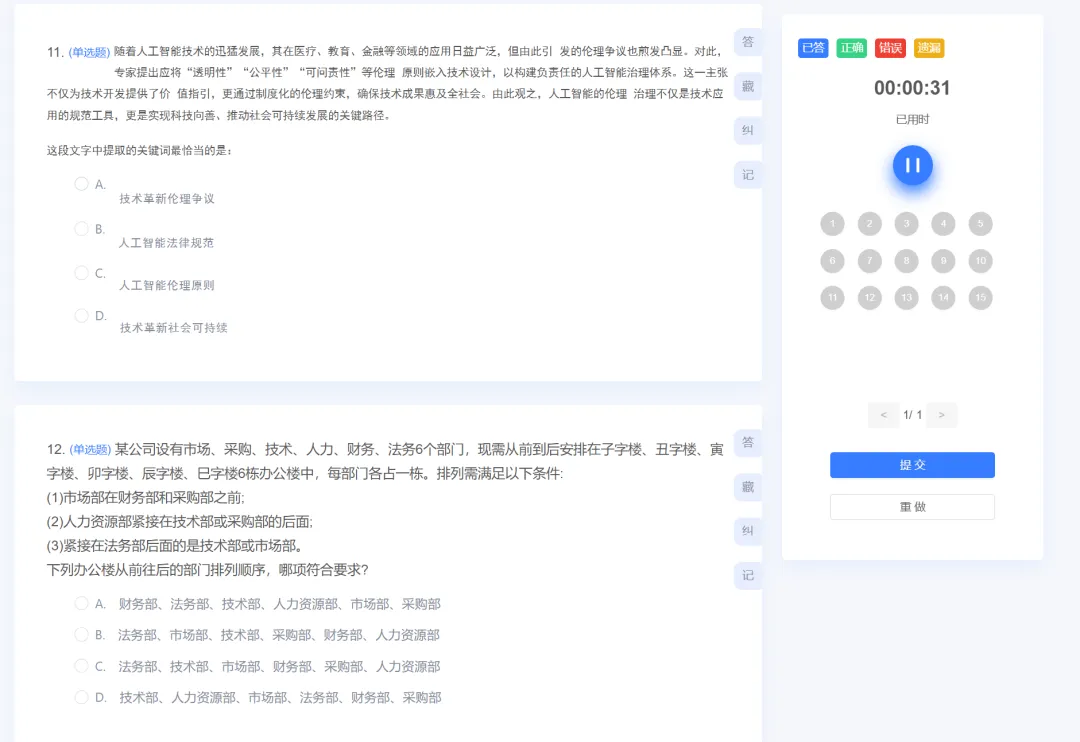Report an error using question 12's 纠 tab
Viewport: 1080px width, 742px height.
pyautogui.click(x=748, y=531)
